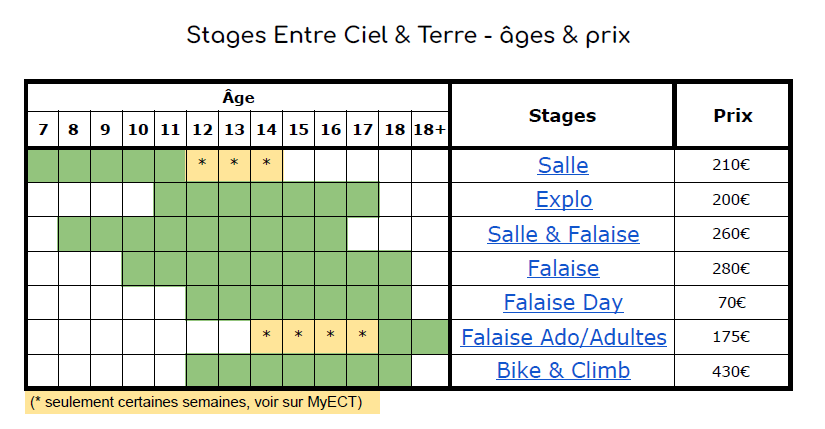Click the Prix column header
The width and height of the screenshot is (825, 429).
point(732,115)
